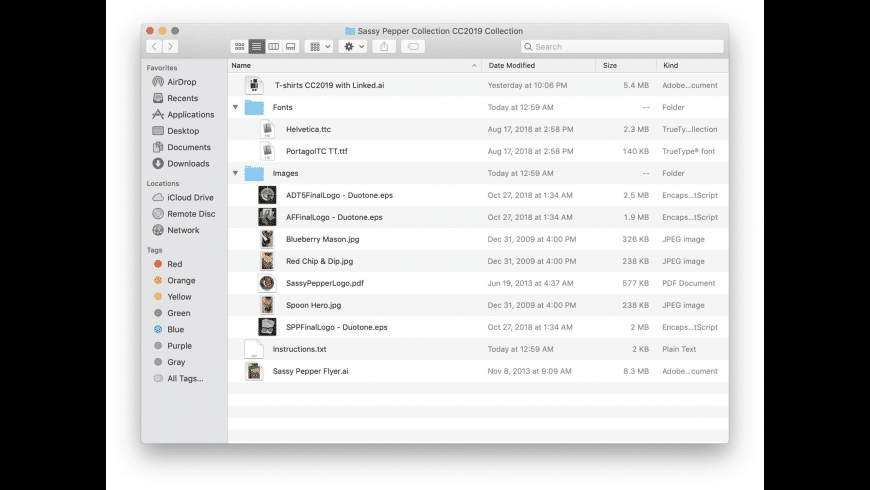The image size is (870, 490).
Task: Switch to column view in toolbar
Action: (274, 46)
